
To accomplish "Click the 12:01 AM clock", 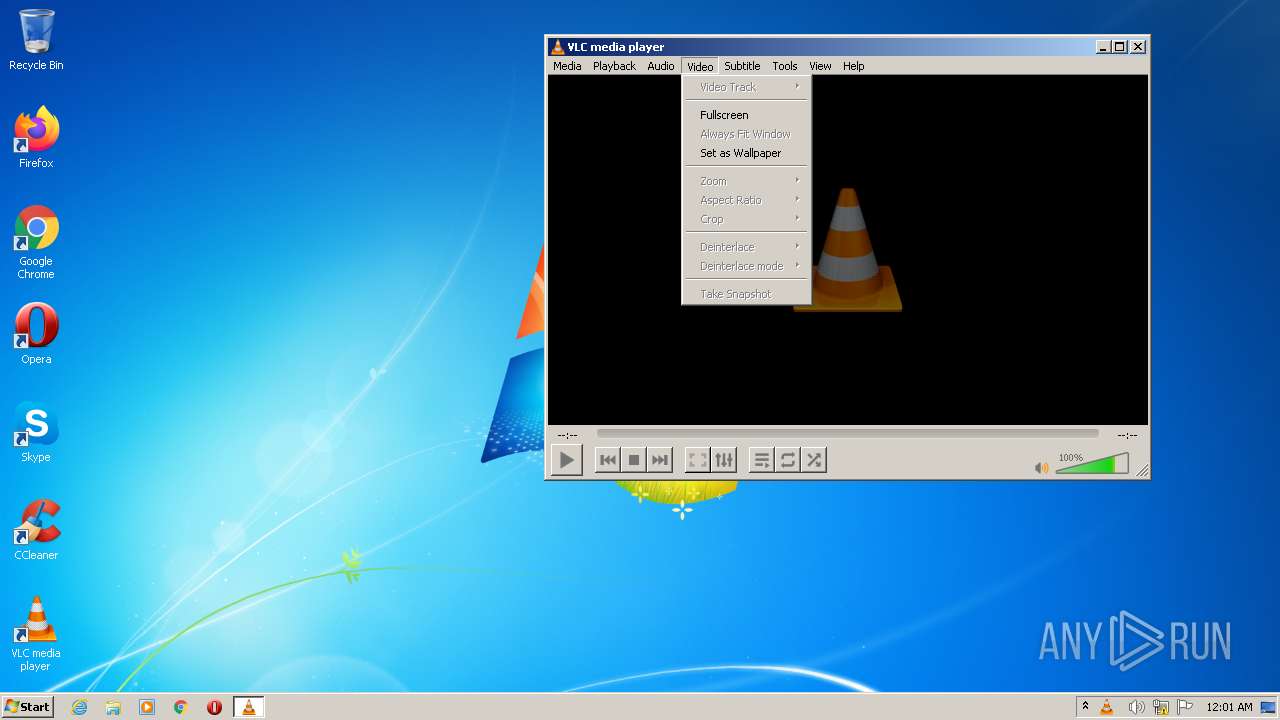I will [x=1229, y=707].
